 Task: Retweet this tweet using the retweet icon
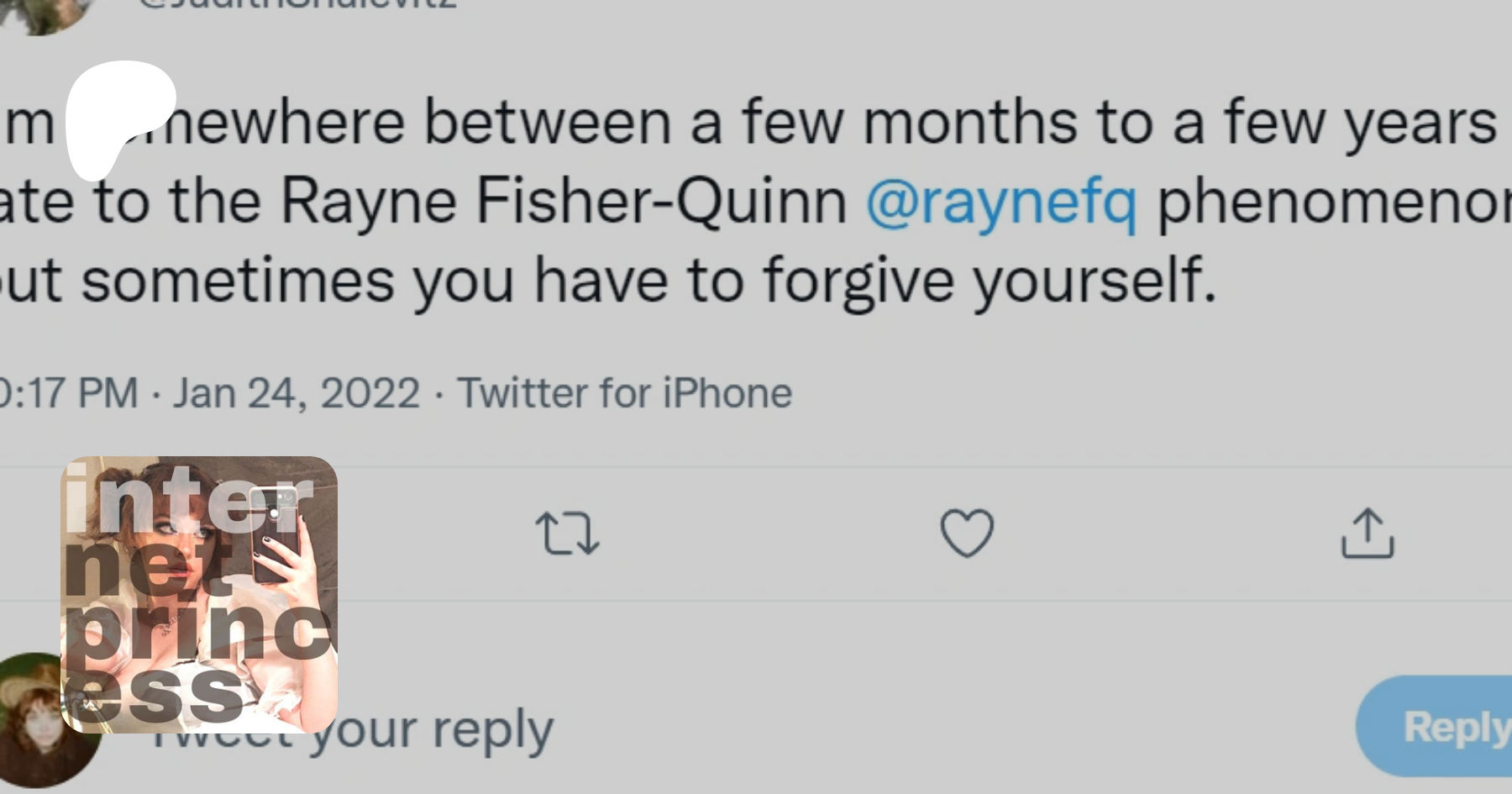click(x=567, y=534)
